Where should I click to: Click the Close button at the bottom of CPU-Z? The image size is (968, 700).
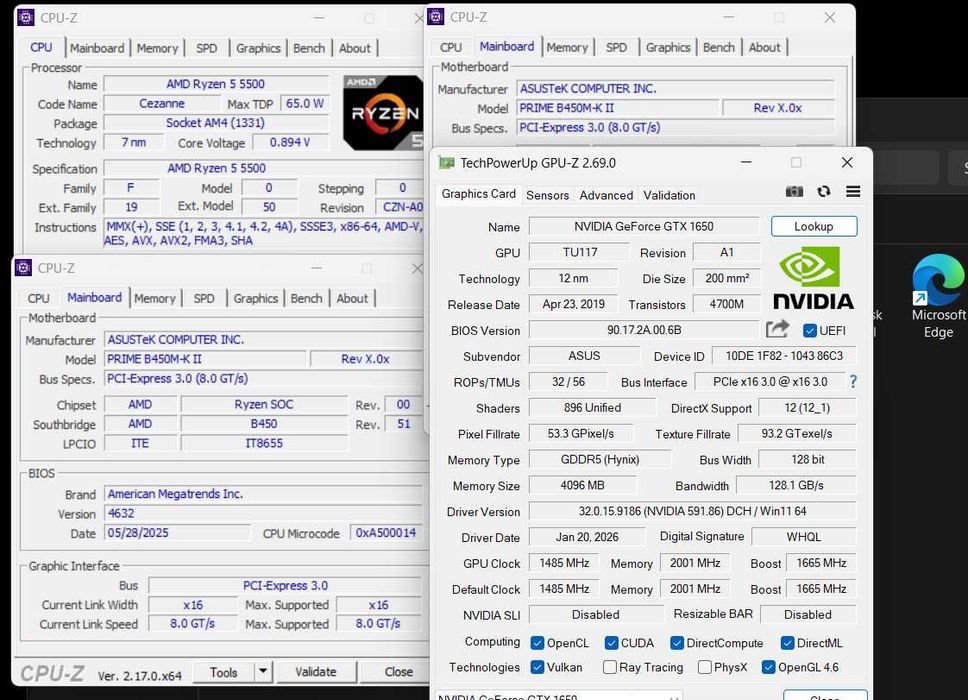tap(395, 672)
